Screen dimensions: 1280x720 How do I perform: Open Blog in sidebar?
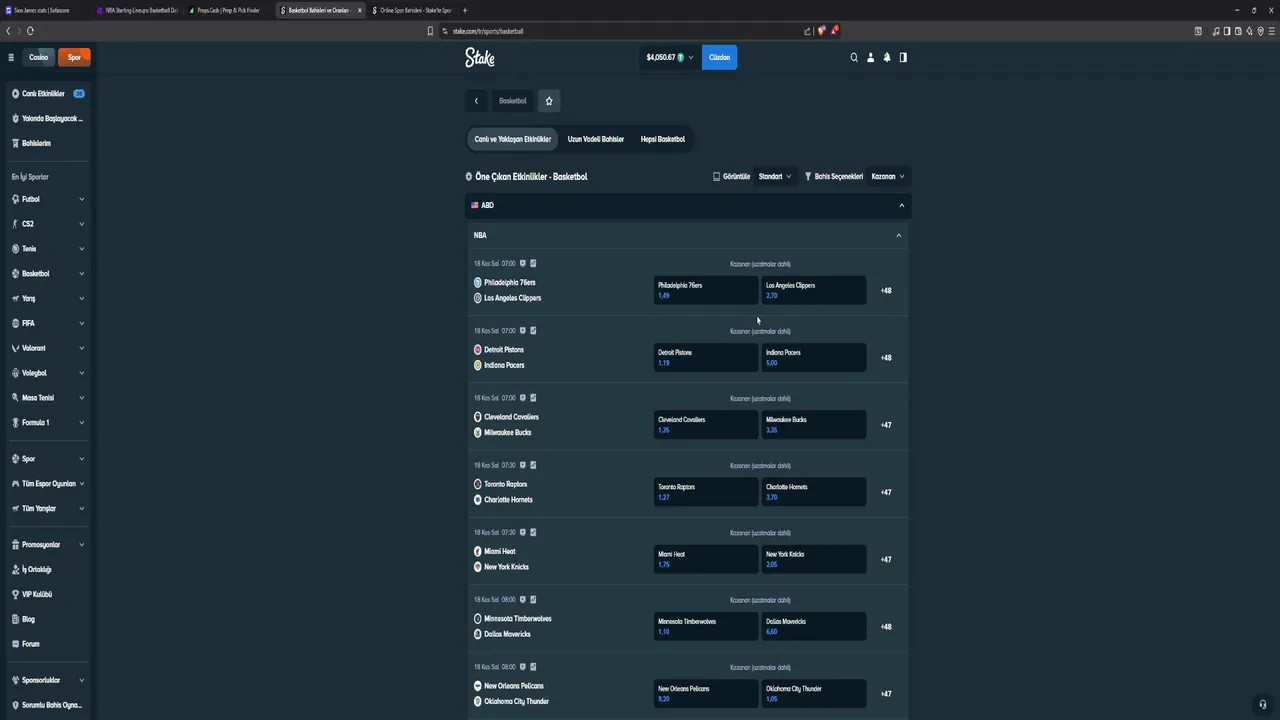tap(48, 619)
